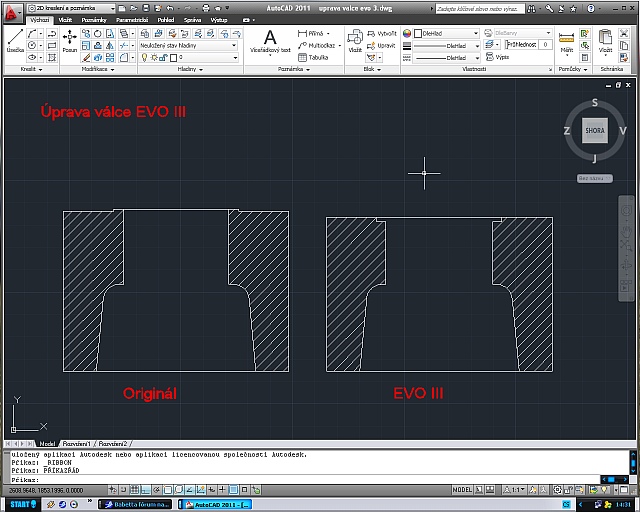
Task: Open the 2D kreslení a poznámka workspace dropdown
Action: click(x=71, y=8)
